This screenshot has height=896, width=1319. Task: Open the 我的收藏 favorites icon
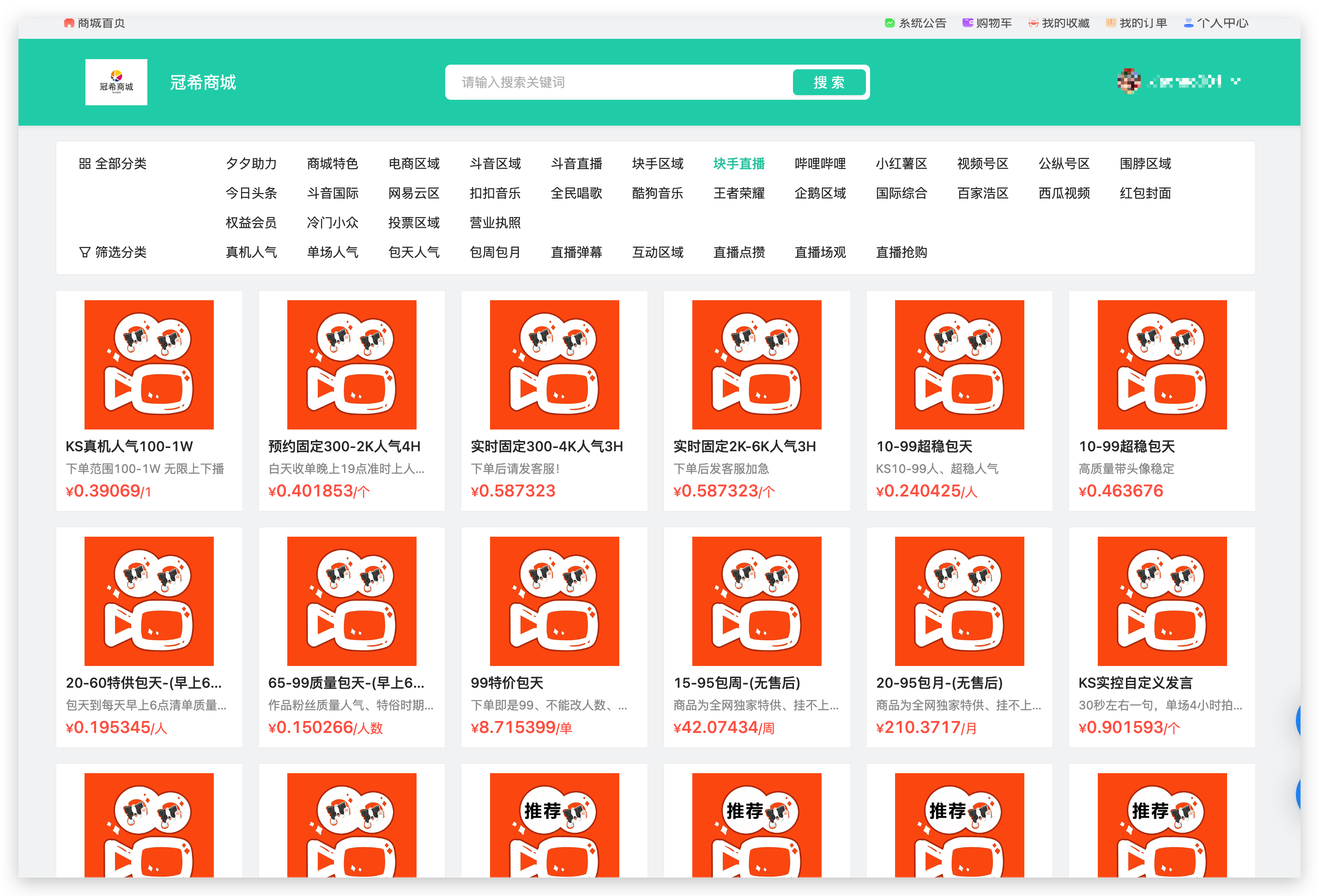pos(1033,23)
